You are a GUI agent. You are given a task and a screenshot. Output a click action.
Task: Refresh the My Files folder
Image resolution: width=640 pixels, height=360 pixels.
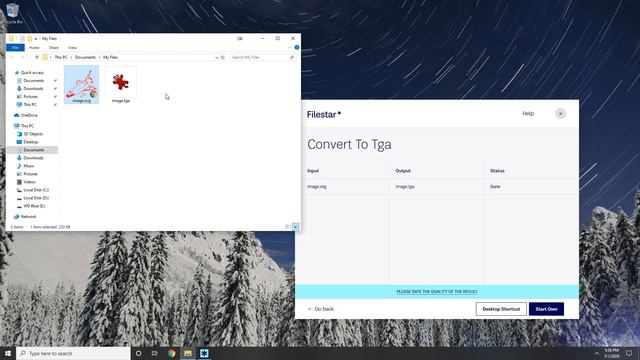(223, 58)
